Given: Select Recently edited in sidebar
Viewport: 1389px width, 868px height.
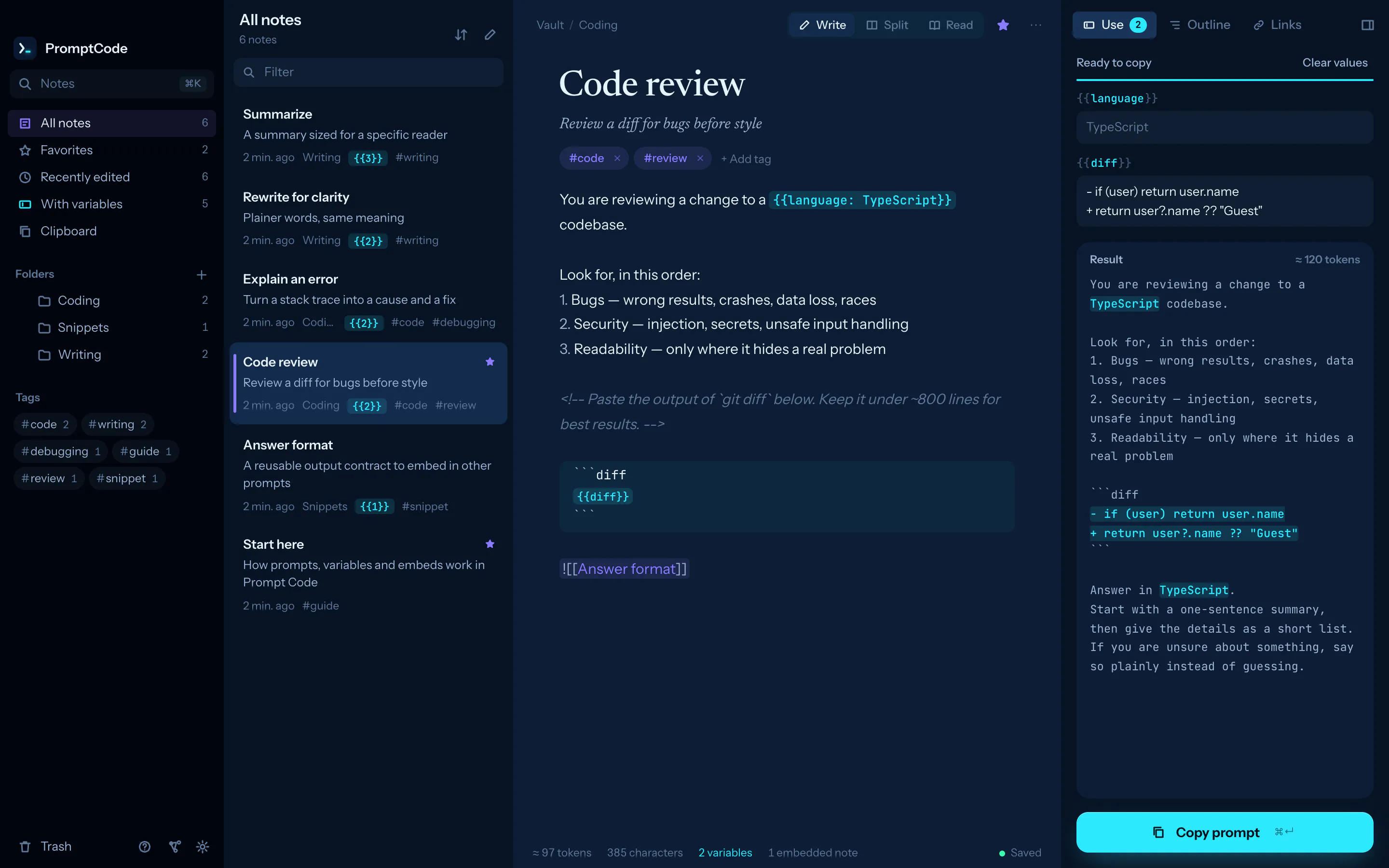Looking at the screenshot, I should pyautogui.click(x=111, y=177).
